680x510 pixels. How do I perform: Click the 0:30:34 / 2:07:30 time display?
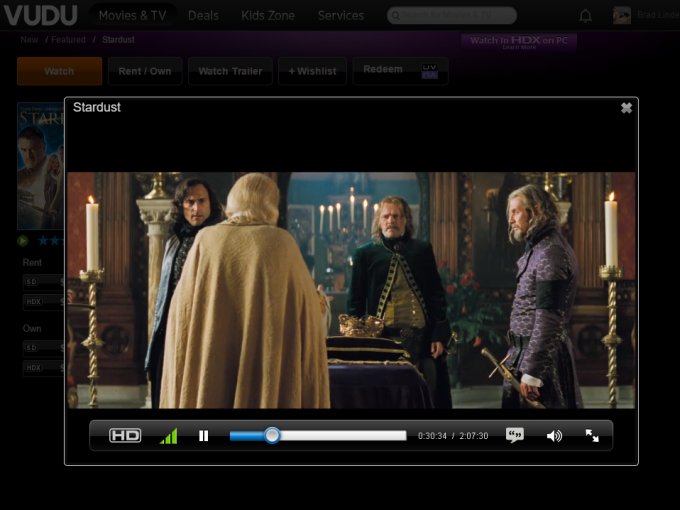(453, 435)
